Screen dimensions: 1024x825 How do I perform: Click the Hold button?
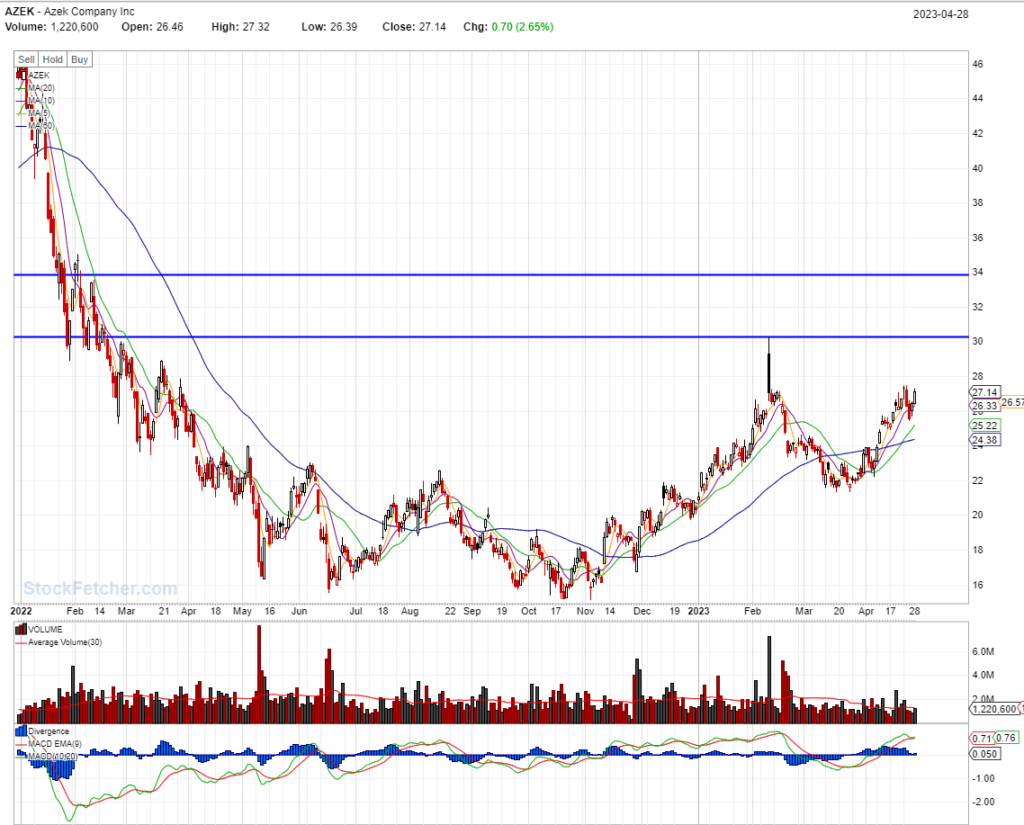53,59
